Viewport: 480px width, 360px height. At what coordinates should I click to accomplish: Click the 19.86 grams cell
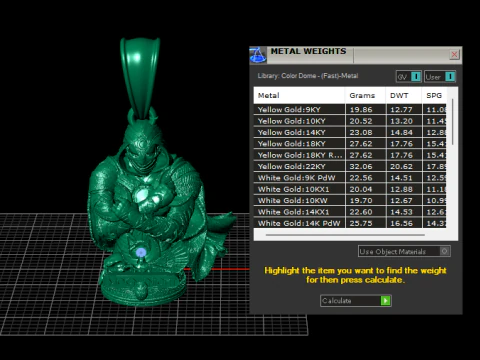366,110
